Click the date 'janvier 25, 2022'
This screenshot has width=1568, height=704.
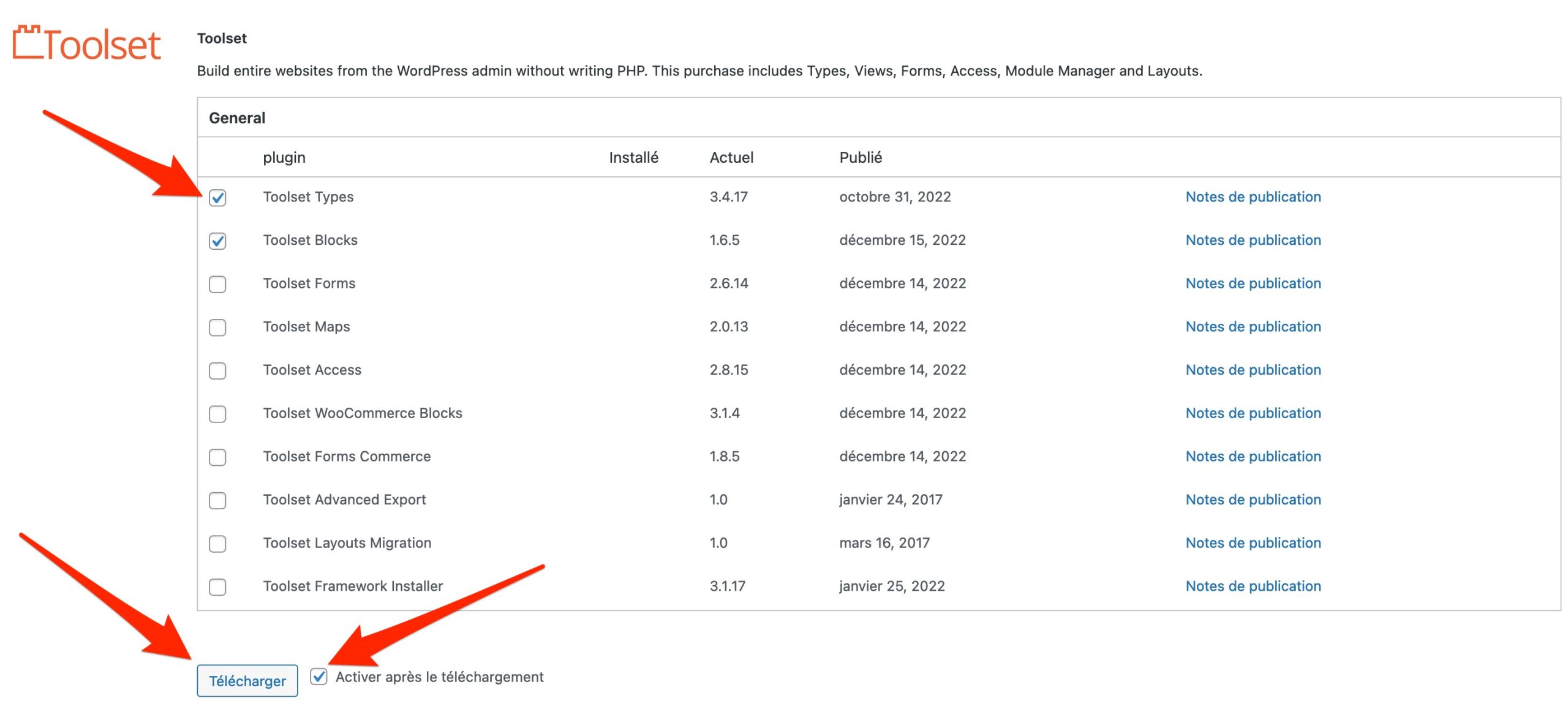tap(892, 586)
